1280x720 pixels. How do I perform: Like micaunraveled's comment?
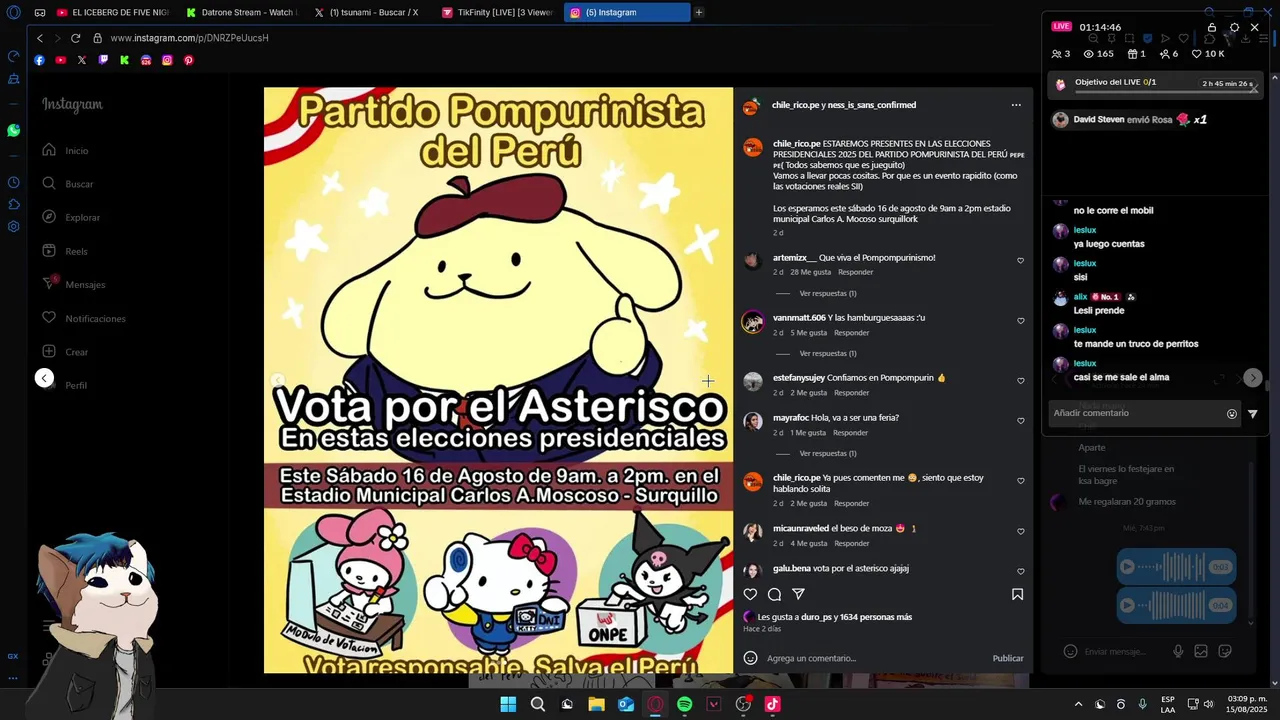pos(1020,531)
